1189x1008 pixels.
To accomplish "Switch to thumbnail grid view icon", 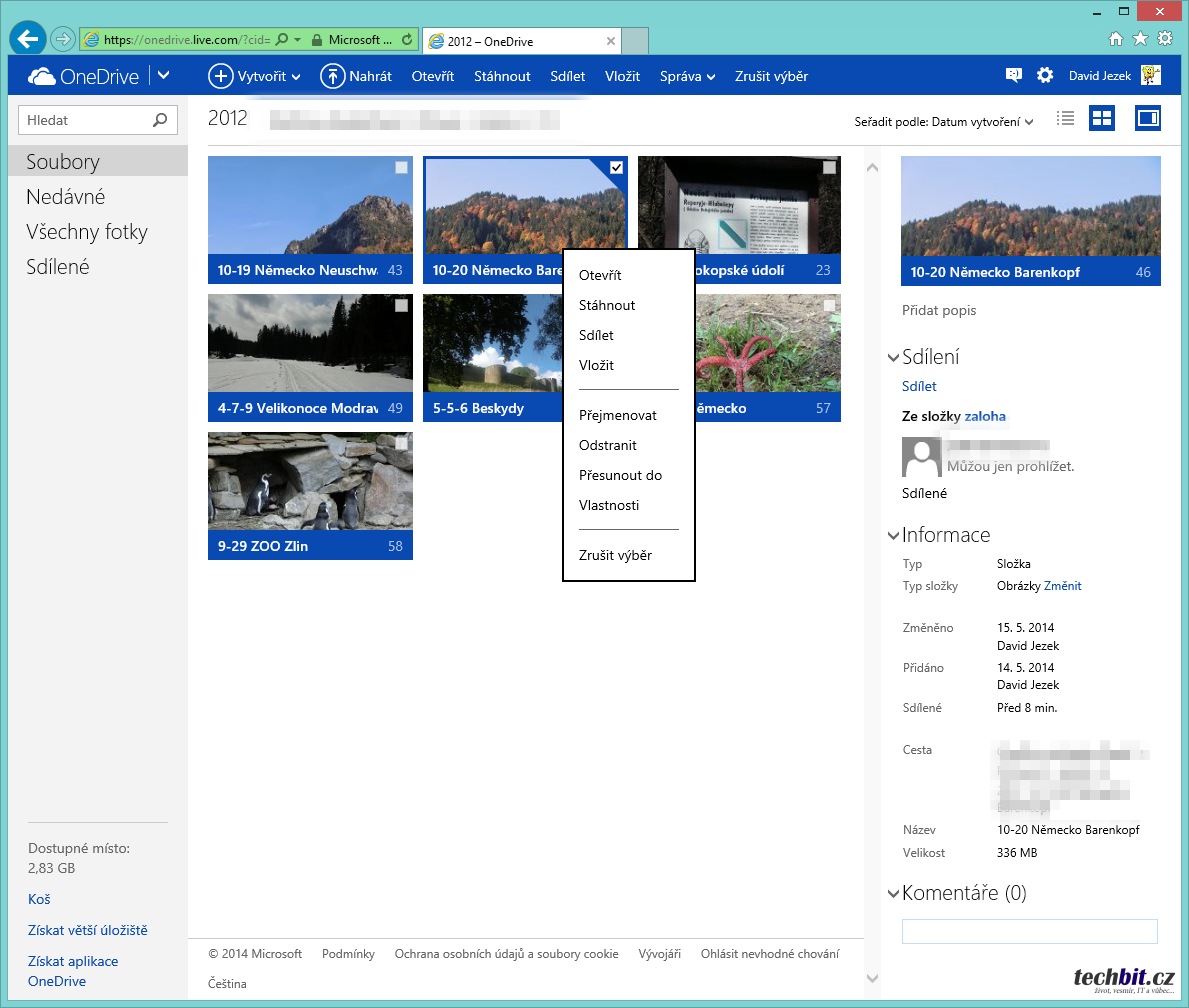I will [1102, 119].
